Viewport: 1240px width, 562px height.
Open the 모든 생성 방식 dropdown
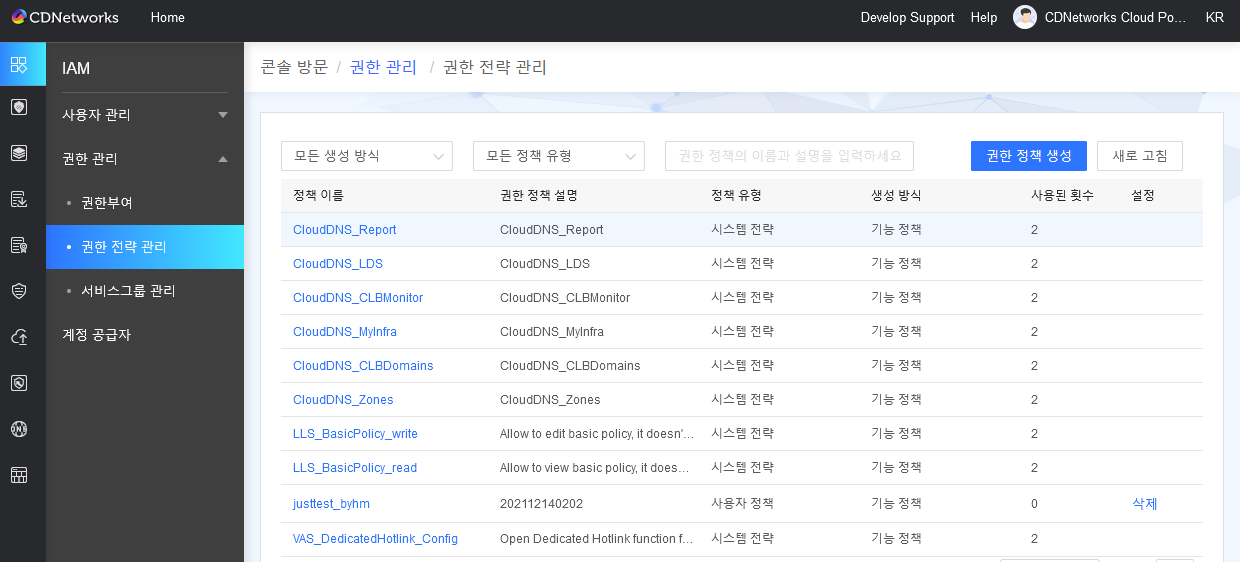click(366, 156)
